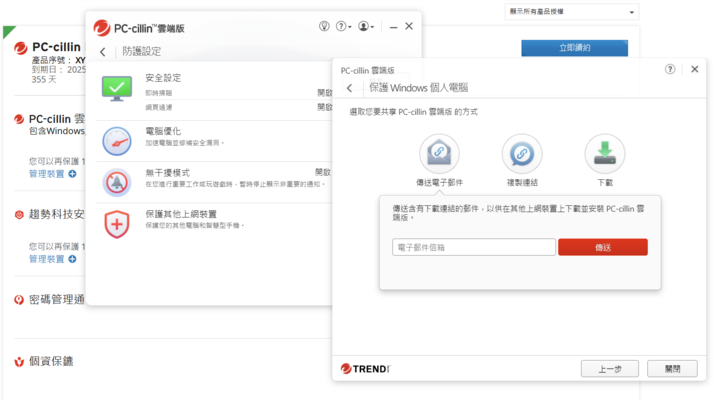This screenshot has height=400, width=728.
Task: Click the 密碼管理通 icon in background page
Action: pos(19,300)
